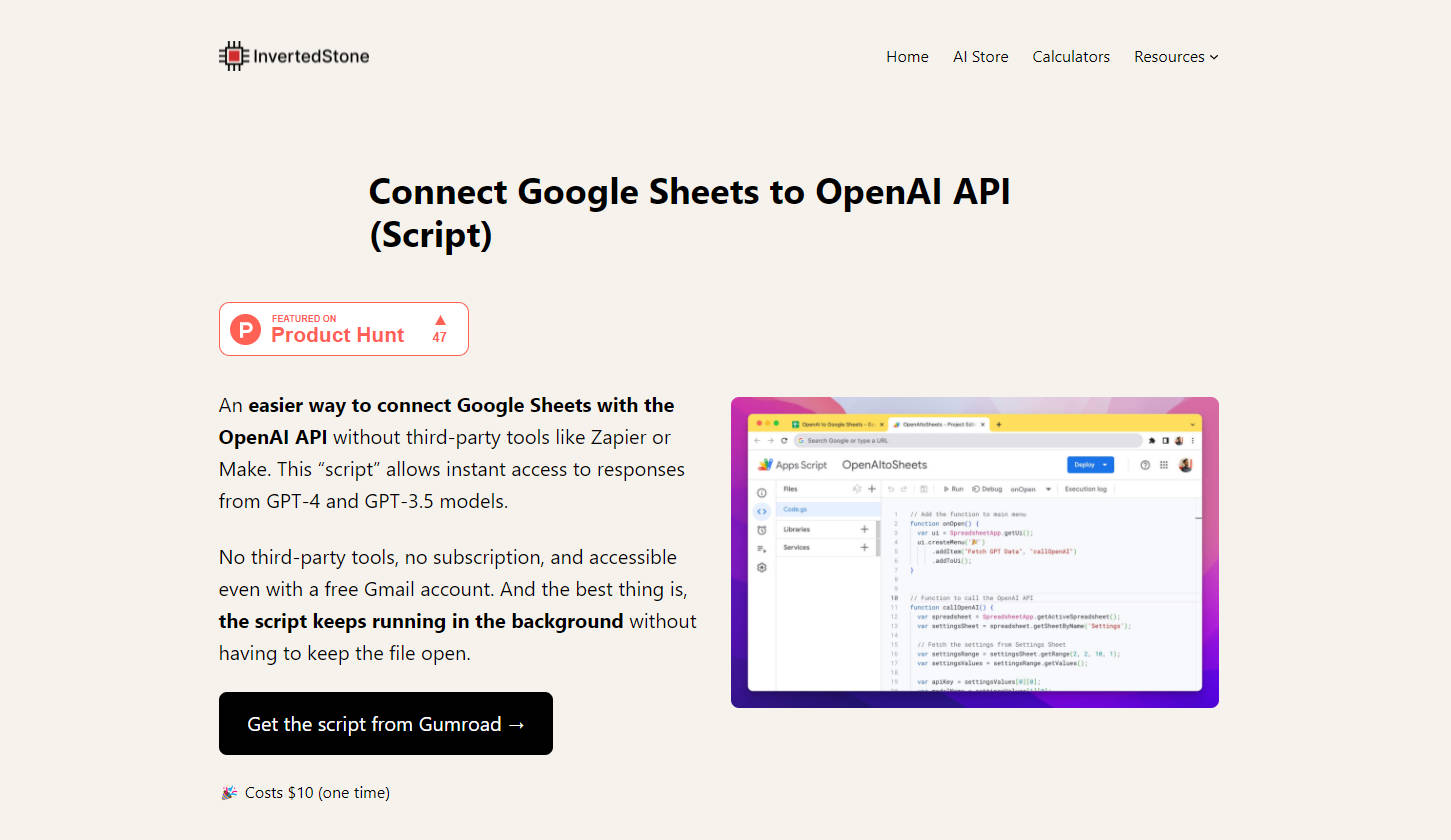Viewport: 1451px width, 840px height.
Task: Switch to the OpenAItoSheets Project Editor tab
Action: click(937, 424)
